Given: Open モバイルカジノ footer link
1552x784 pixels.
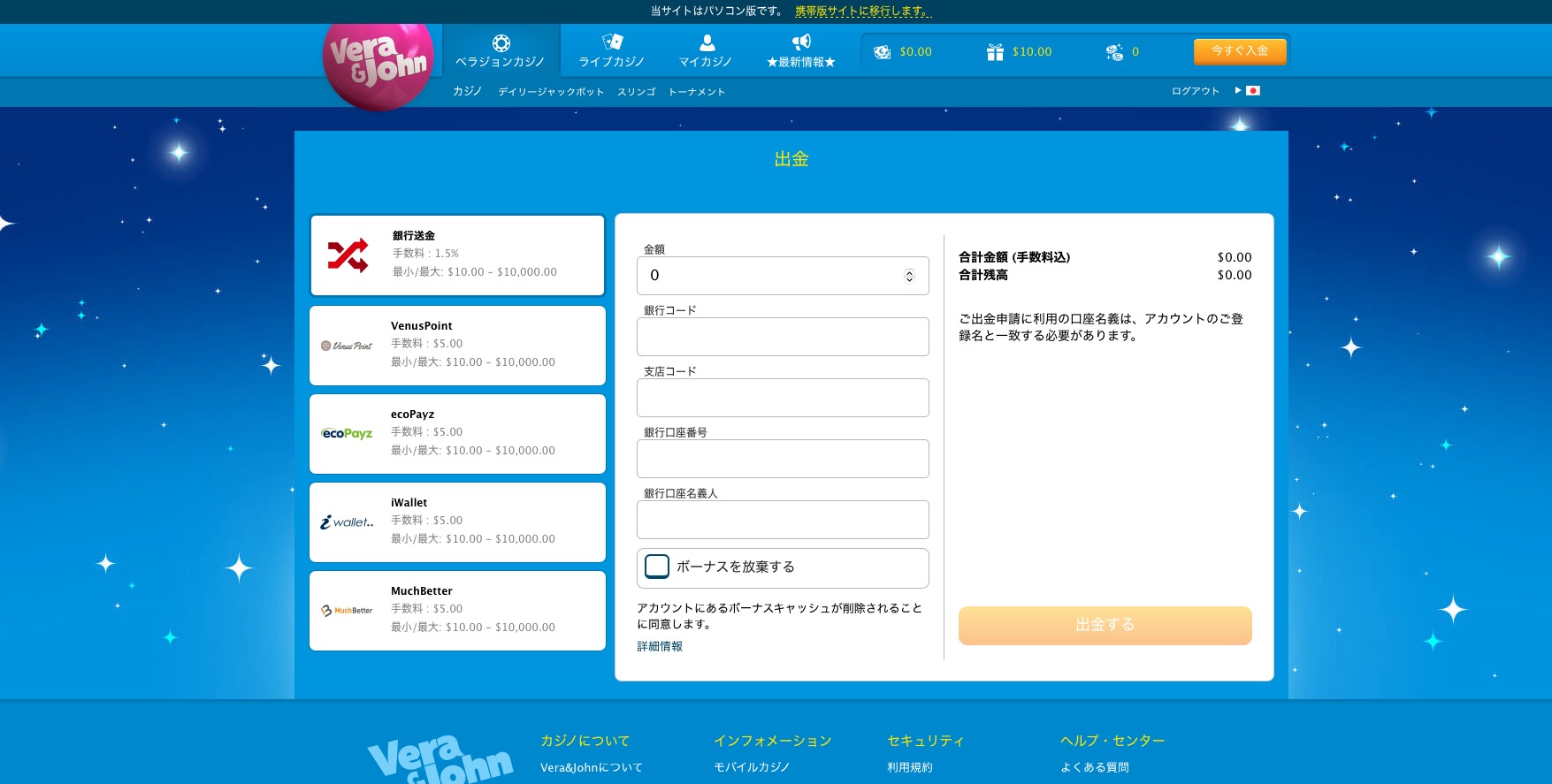Looking at the screenshot, I should pos(752,767).
